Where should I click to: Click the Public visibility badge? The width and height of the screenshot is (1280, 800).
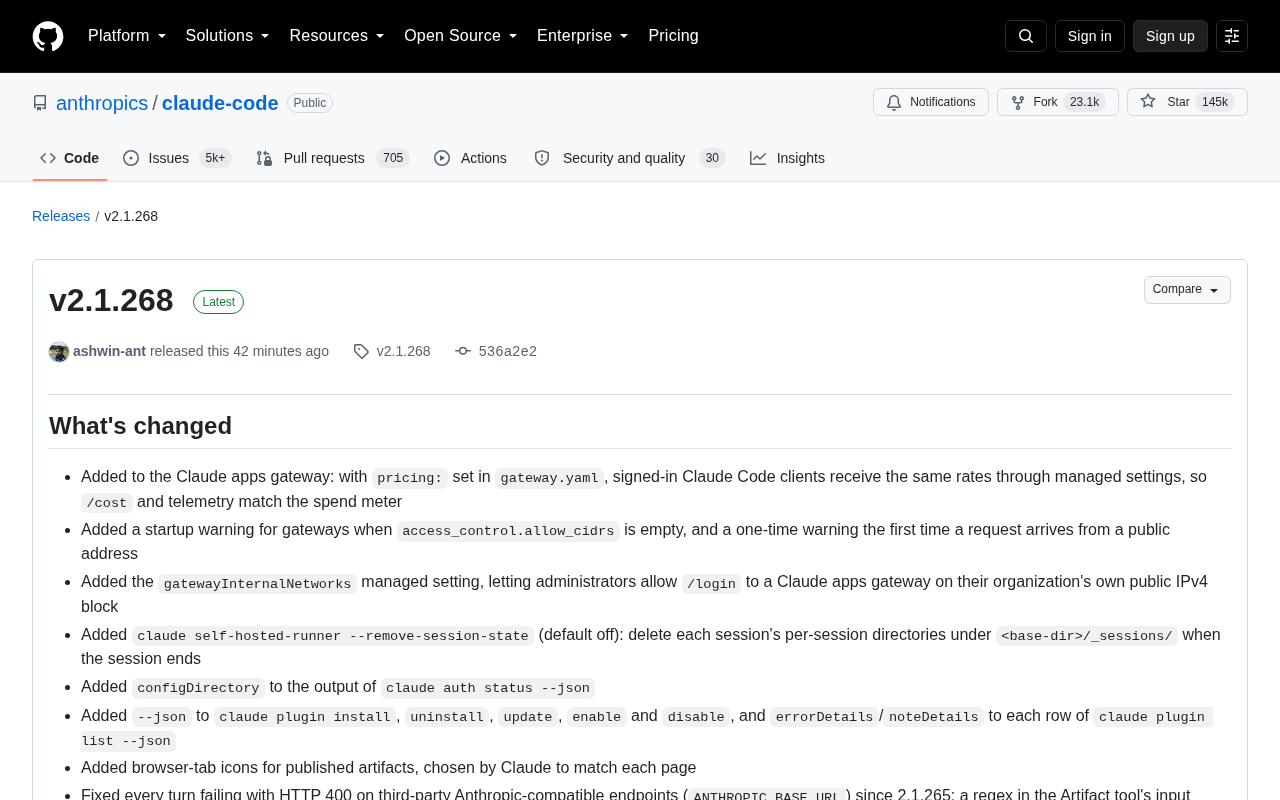coord(310,103)
